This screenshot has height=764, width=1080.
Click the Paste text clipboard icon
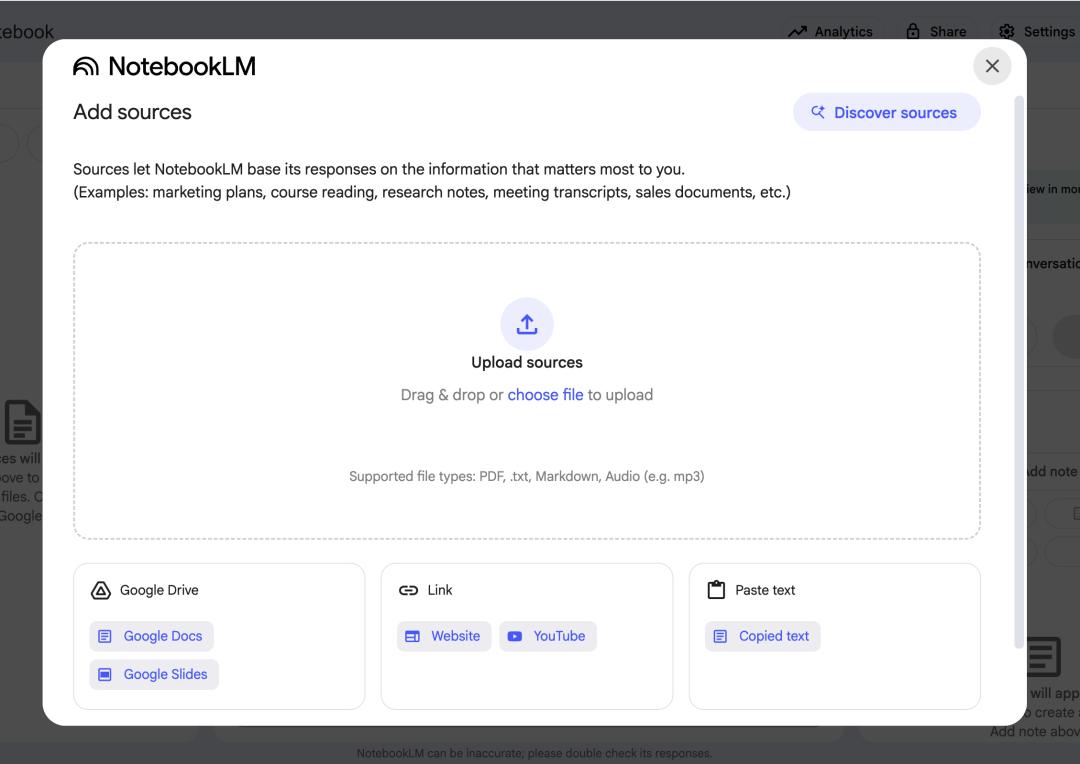pos(716,590)
